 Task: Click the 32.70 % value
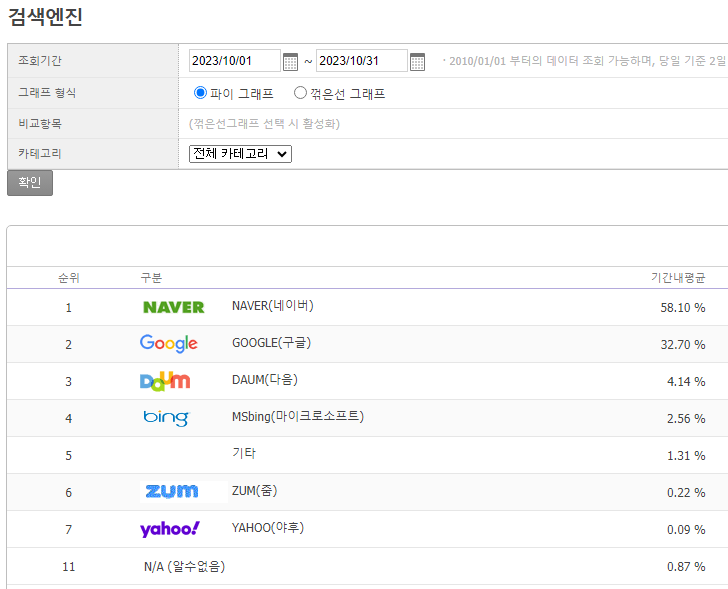[683, 345]
